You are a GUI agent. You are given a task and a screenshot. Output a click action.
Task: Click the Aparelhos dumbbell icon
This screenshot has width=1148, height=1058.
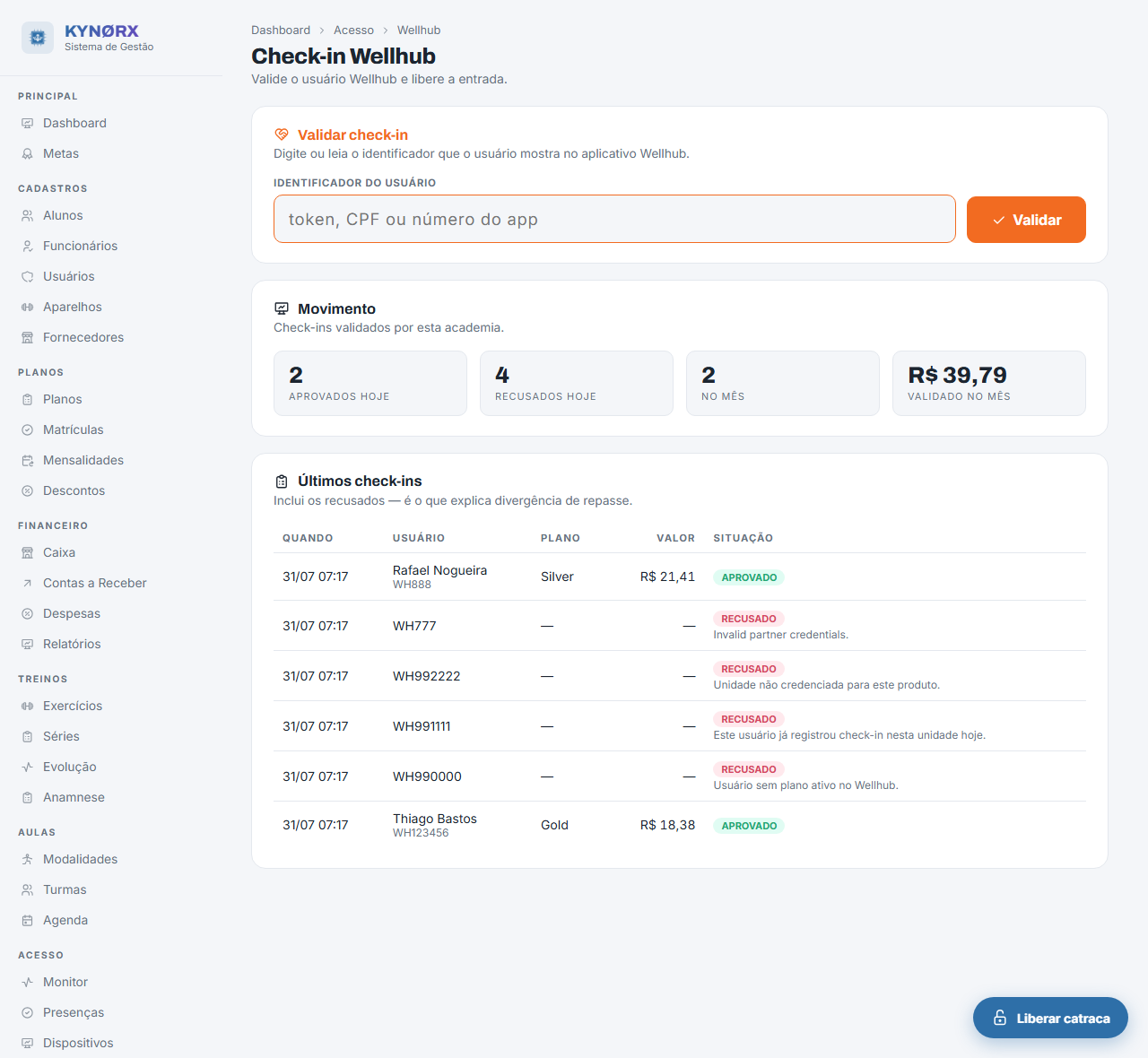click(28, 308)
